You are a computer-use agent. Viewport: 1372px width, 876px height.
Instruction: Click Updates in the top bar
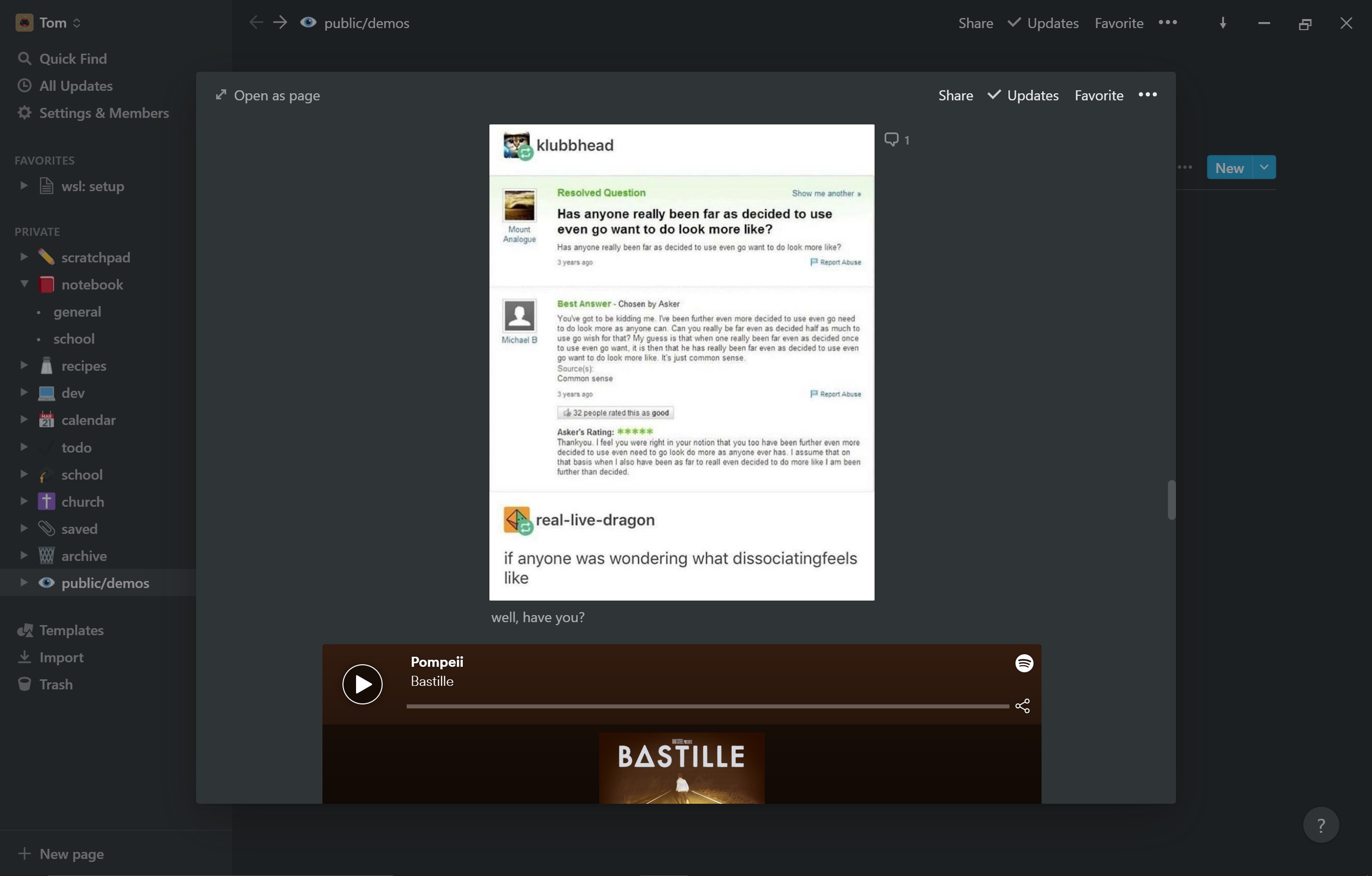(x=1043, y=24)
